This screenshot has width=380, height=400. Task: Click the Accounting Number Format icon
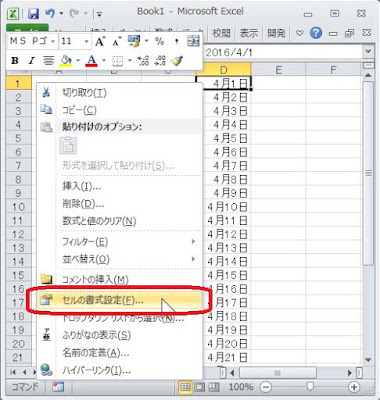coord(134,41)
